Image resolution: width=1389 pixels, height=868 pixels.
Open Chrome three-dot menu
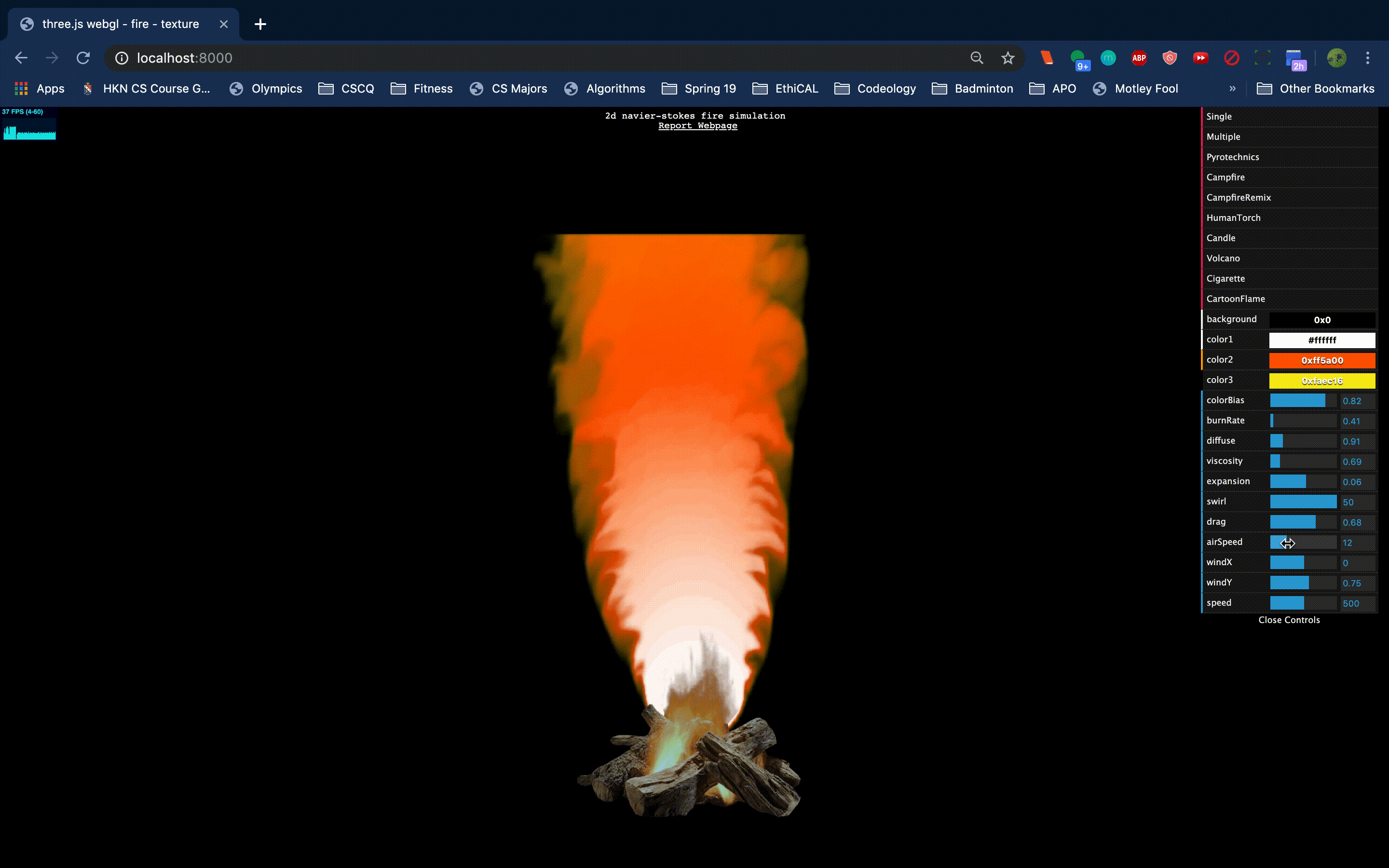pos(1368,58)
